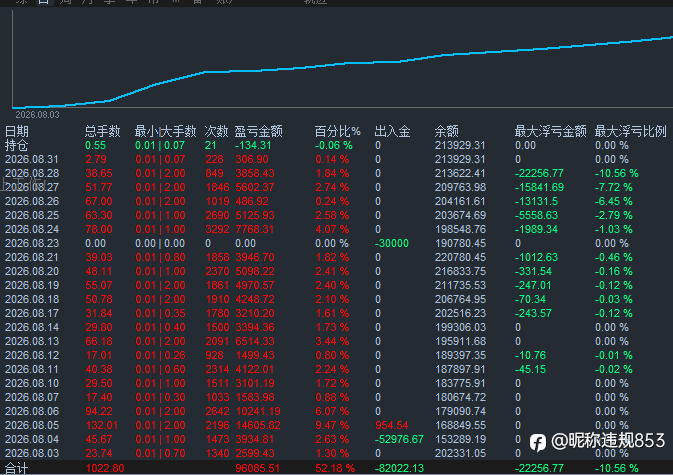Sort by the 总手数 column header
The height and width of the screenshot is (475, 673).
point(103,131)
